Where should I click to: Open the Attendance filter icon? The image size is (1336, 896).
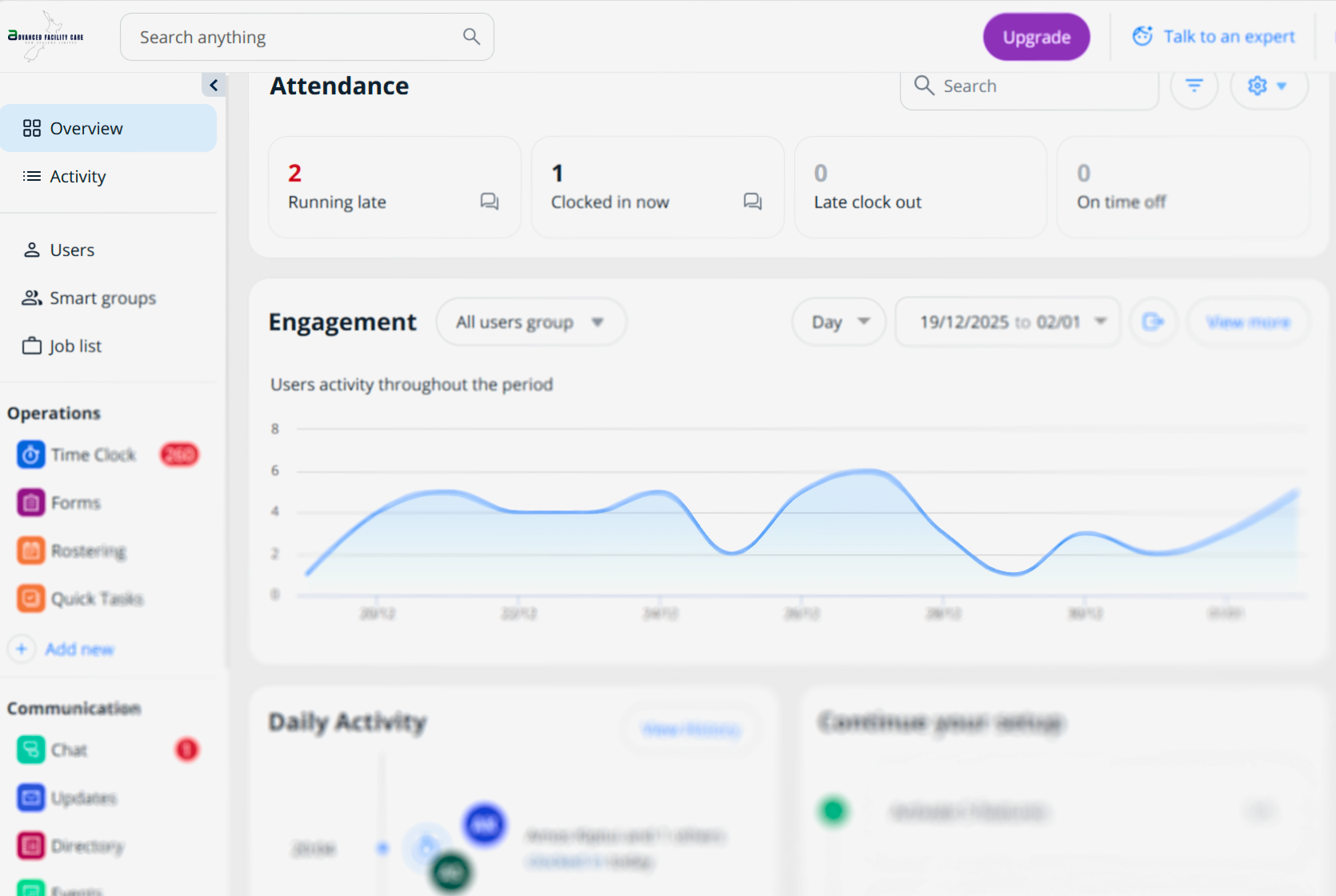tap(1194, 86)
